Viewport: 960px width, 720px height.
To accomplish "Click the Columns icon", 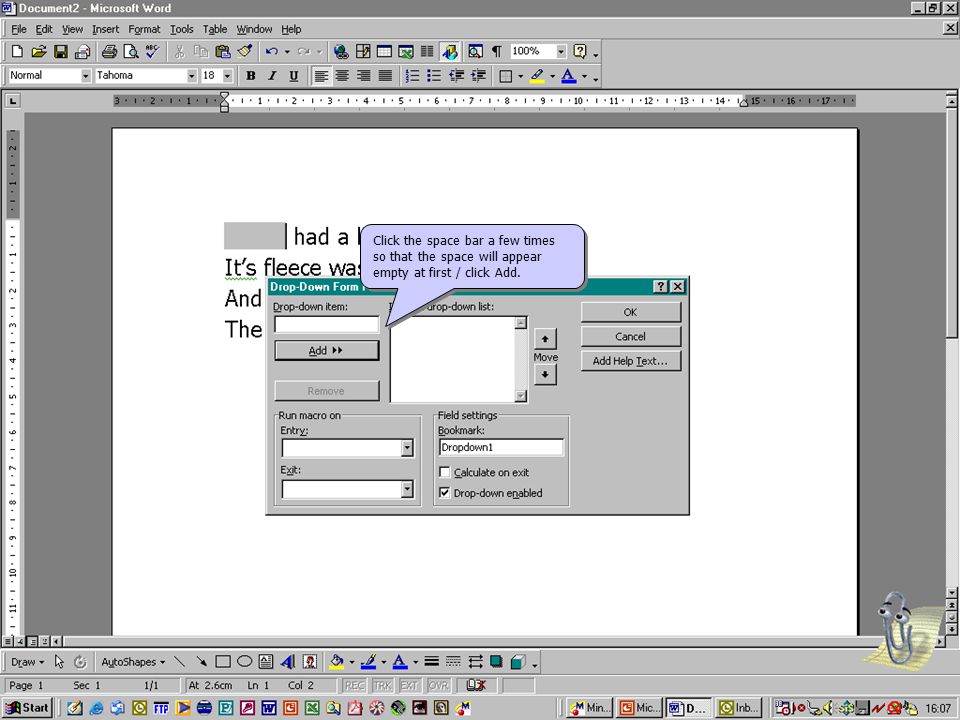I will (427, 51).
